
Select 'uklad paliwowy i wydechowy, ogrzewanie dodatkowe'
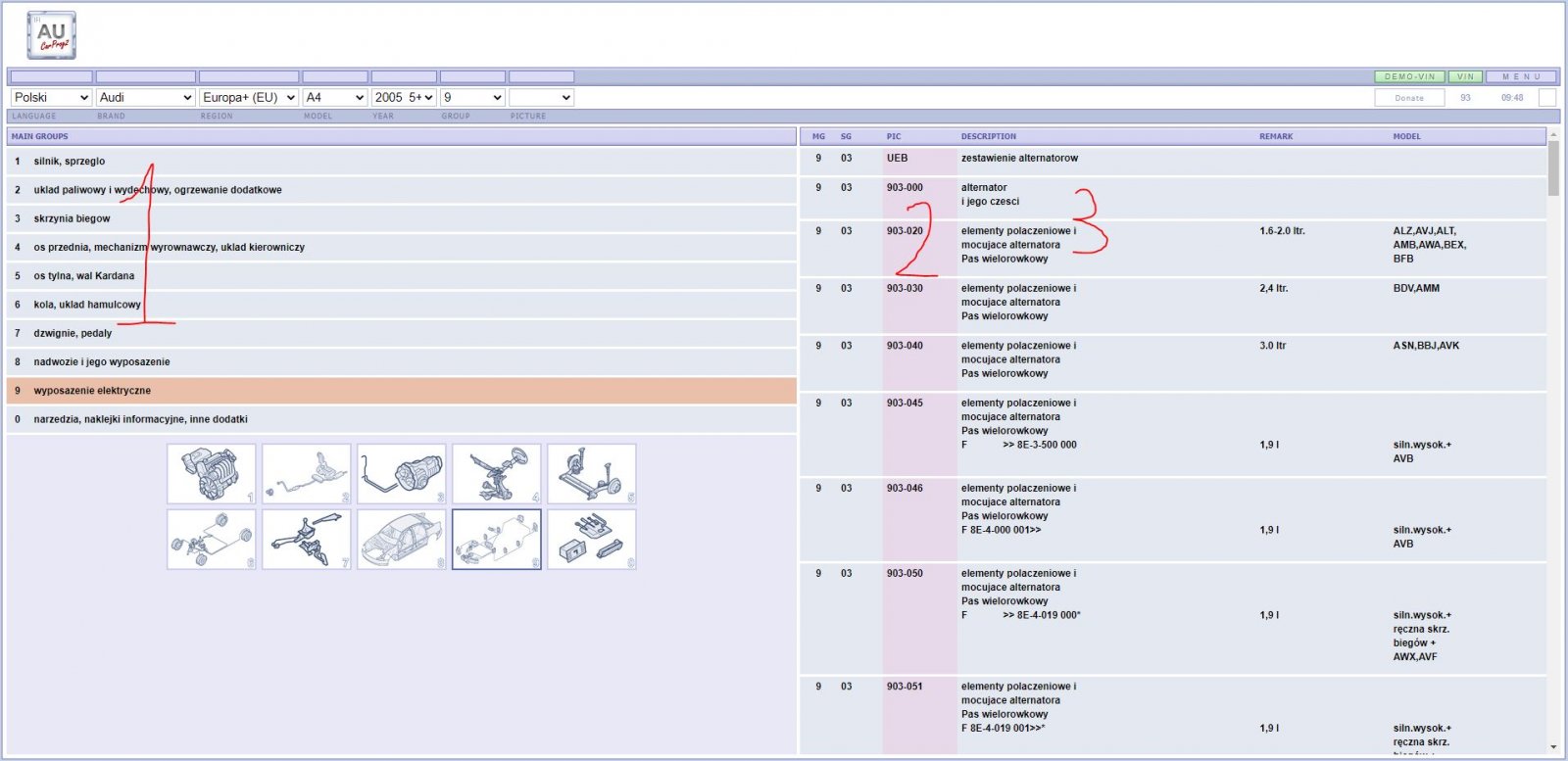click(x=402, y=190)
